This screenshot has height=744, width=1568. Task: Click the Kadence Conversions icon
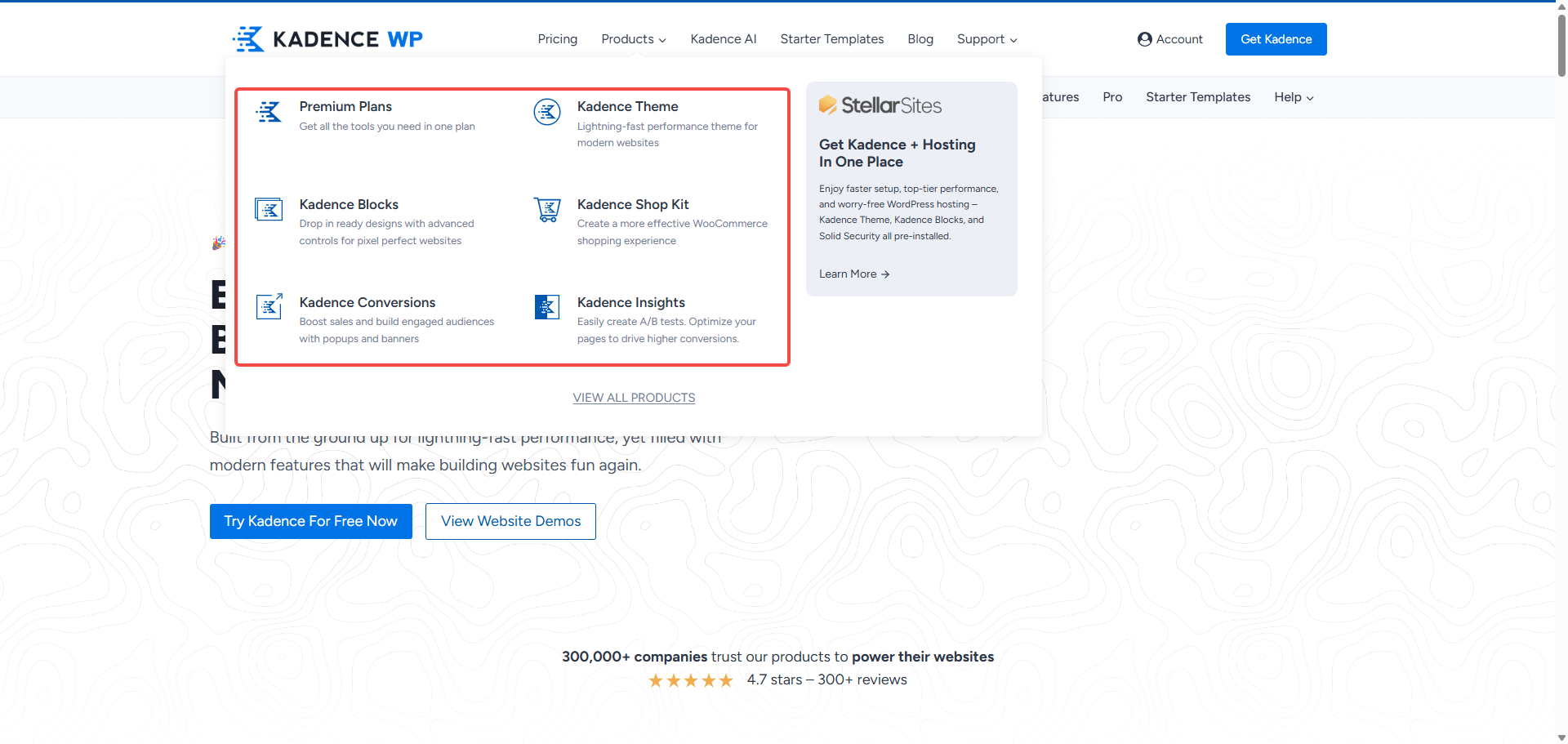[269, 307]
